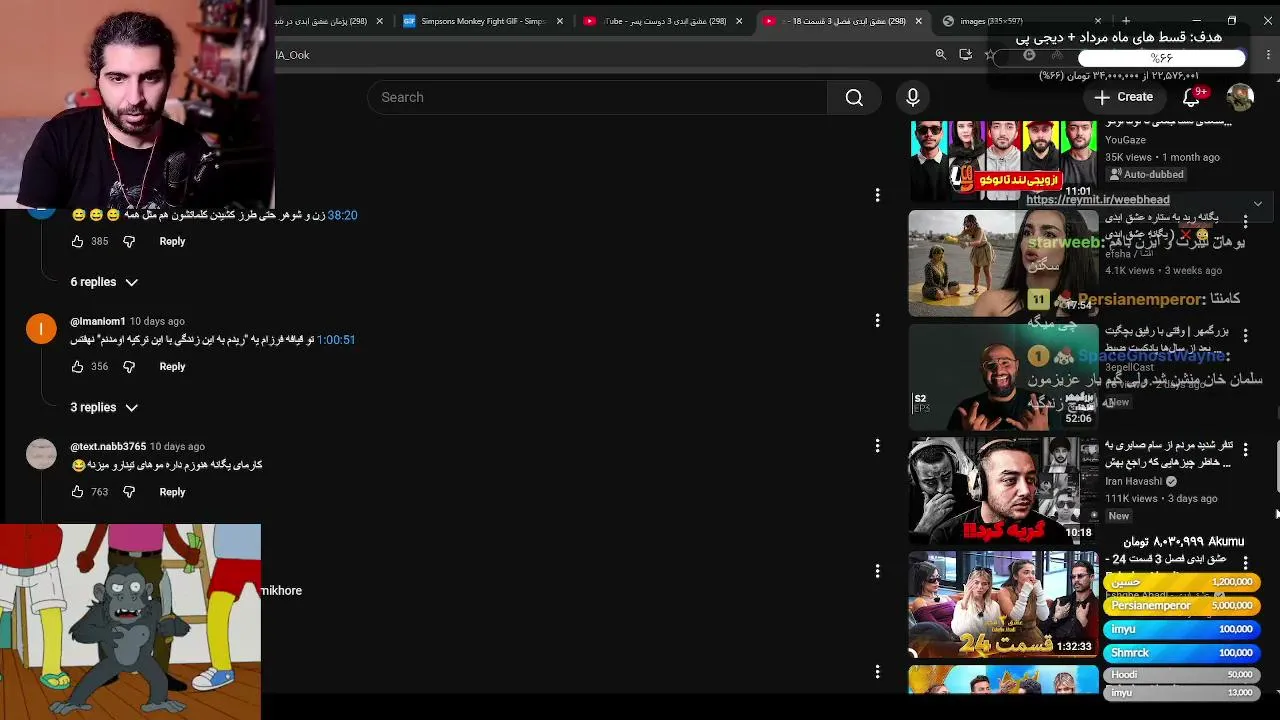Open the 3epellCast video thumbnail, 52:06
1280x720 pixels.
pos(1003,376)
